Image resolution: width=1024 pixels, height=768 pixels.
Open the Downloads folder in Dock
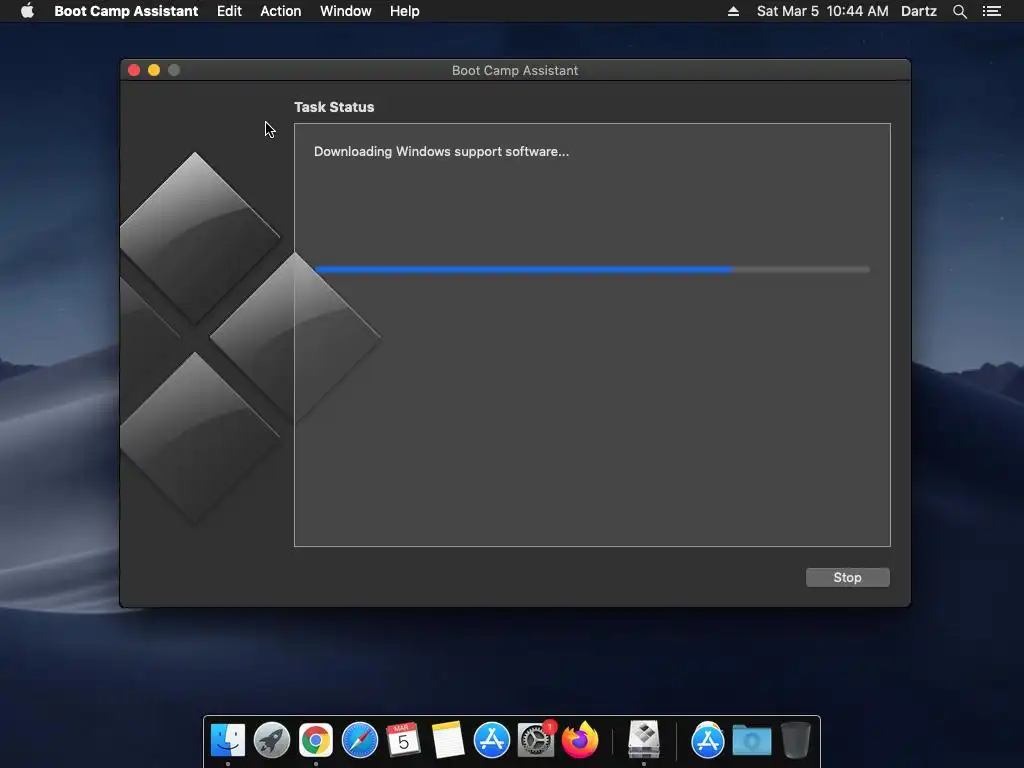752,741
